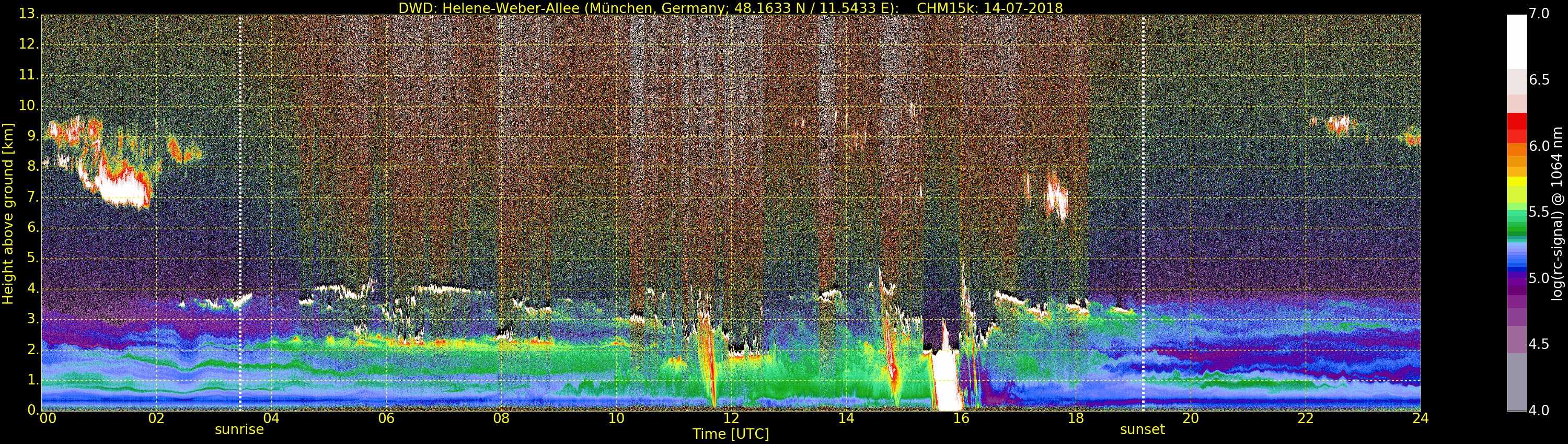
Task: Click the colorbar tick value "5.5"
Action: pos(1539,212)
